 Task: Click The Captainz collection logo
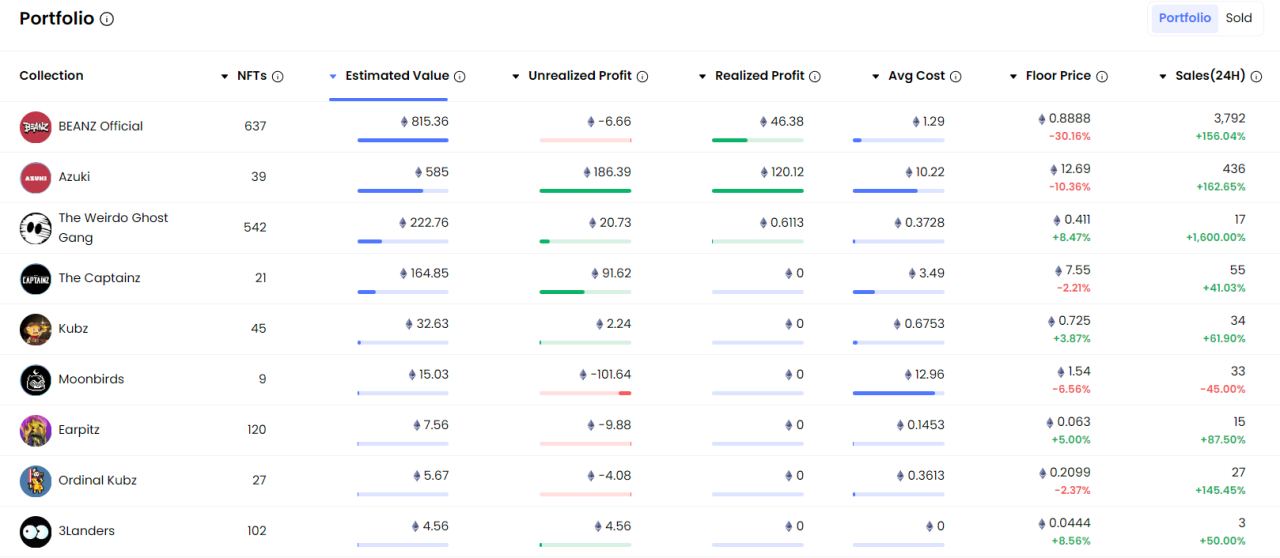35,278
